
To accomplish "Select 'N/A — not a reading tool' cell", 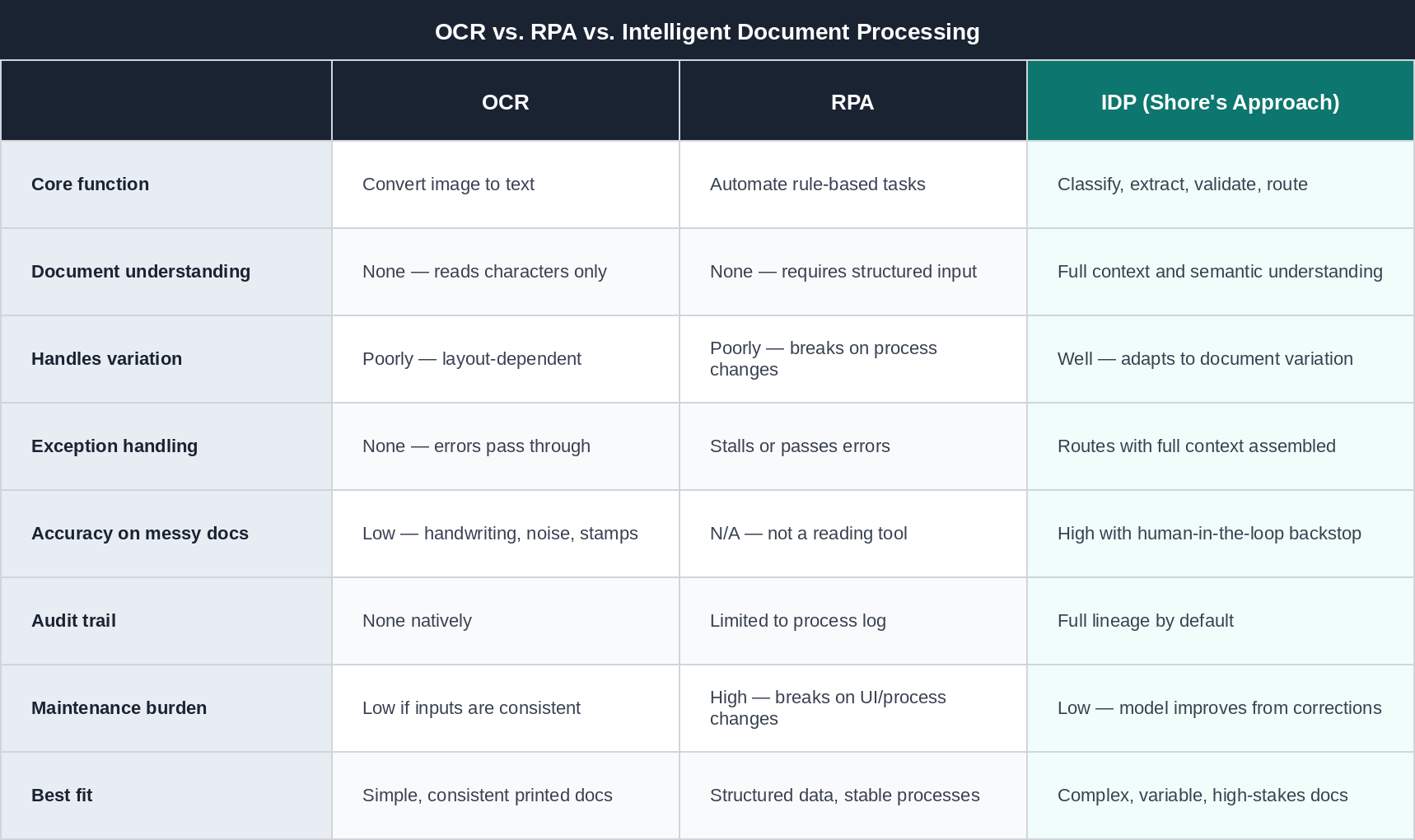I will pyautogui.click(x=852, y=534).
